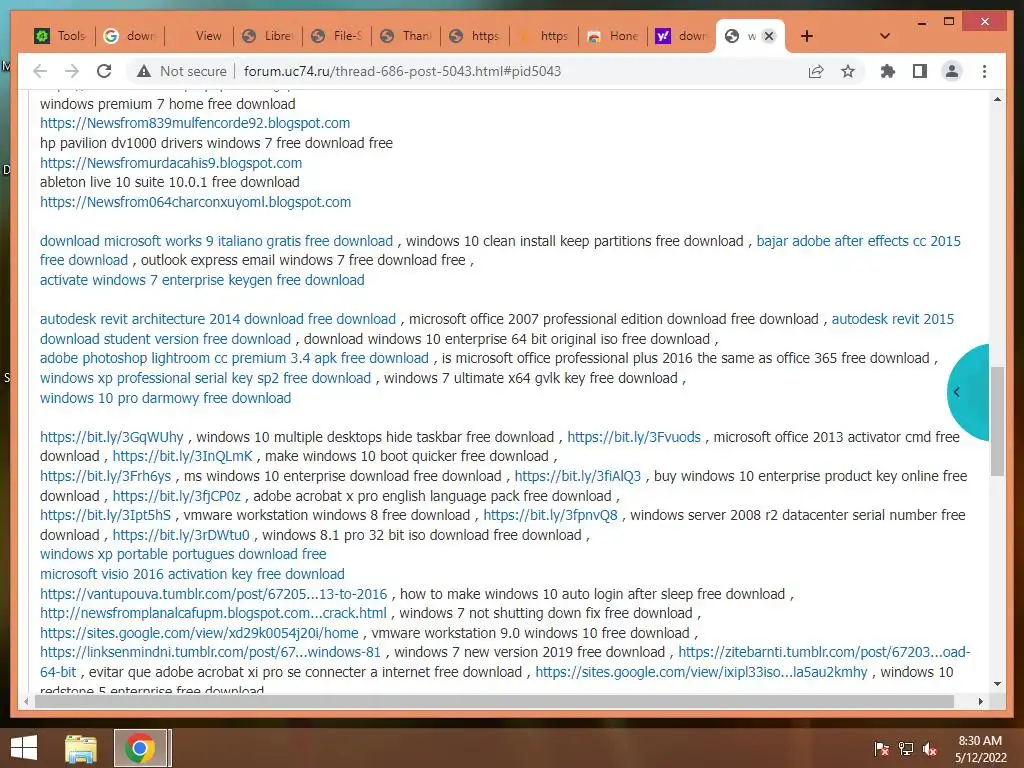Open 'windows 10 pro darmowy' link

[x=165, y=398]
